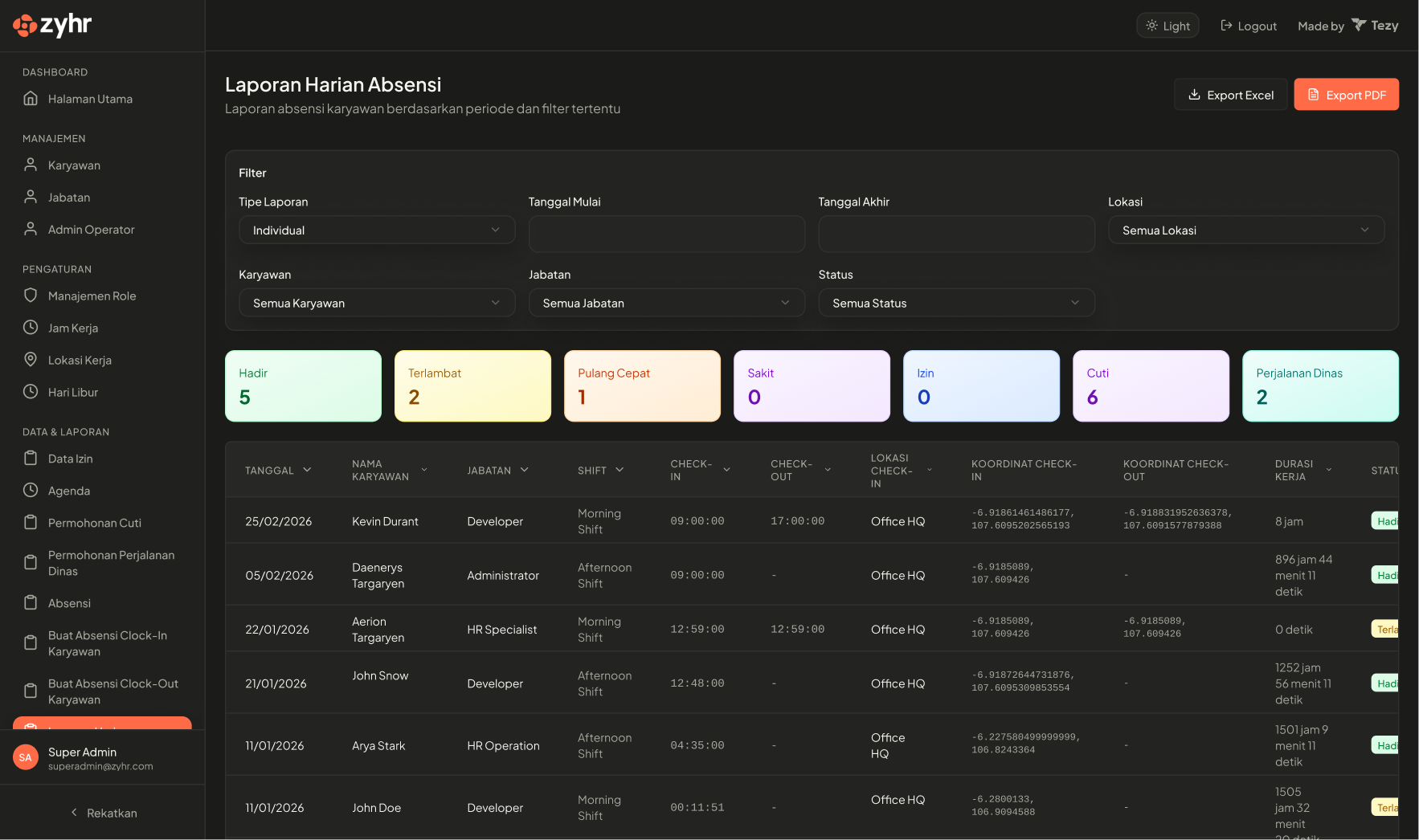Click the Manajemen Role shield icon
1419x840 pixels.
point(31,296)
